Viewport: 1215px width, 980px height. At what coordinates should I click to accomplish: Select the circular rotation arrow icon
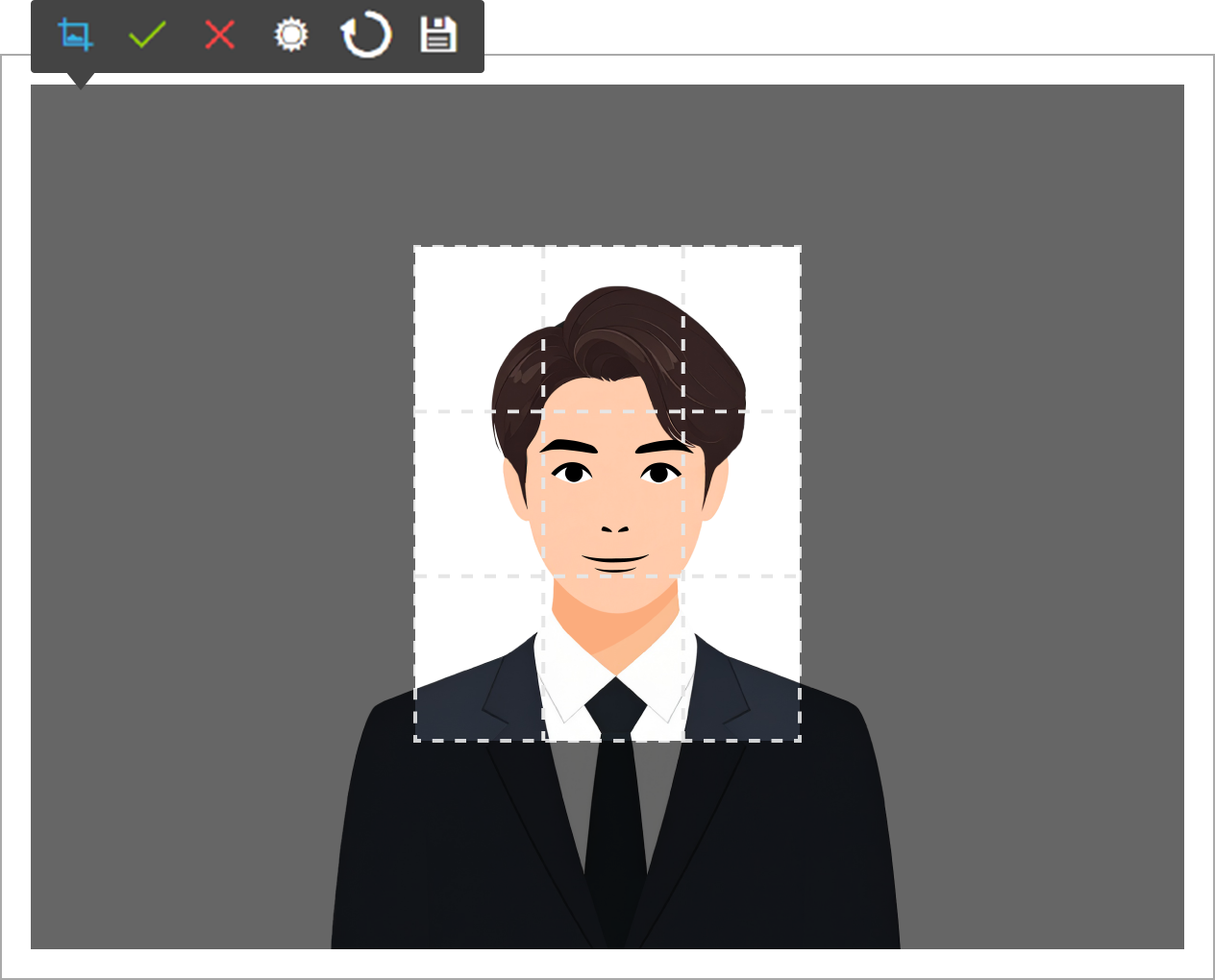tap(365, 35)
